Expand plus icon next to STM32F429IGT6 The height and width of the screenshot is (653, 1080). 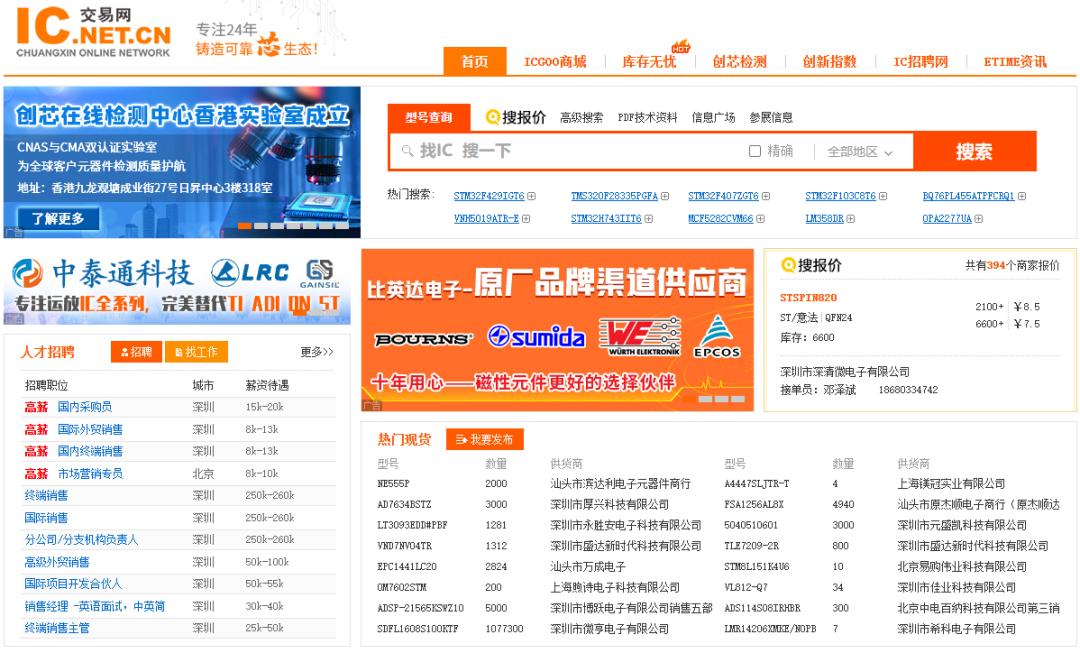click(x=531, y=196)
